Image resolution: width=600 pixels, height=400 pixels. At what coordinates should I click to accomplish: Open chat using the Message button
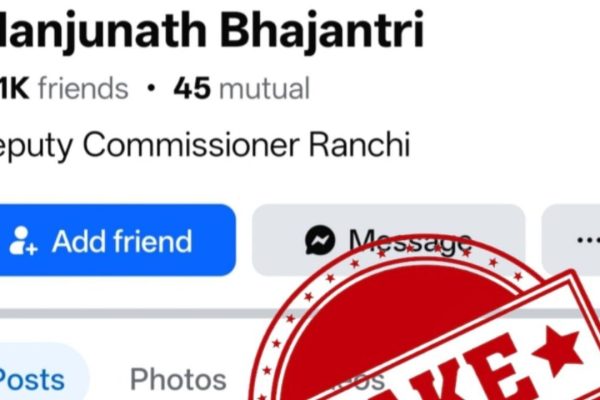[x=388, y=240]
